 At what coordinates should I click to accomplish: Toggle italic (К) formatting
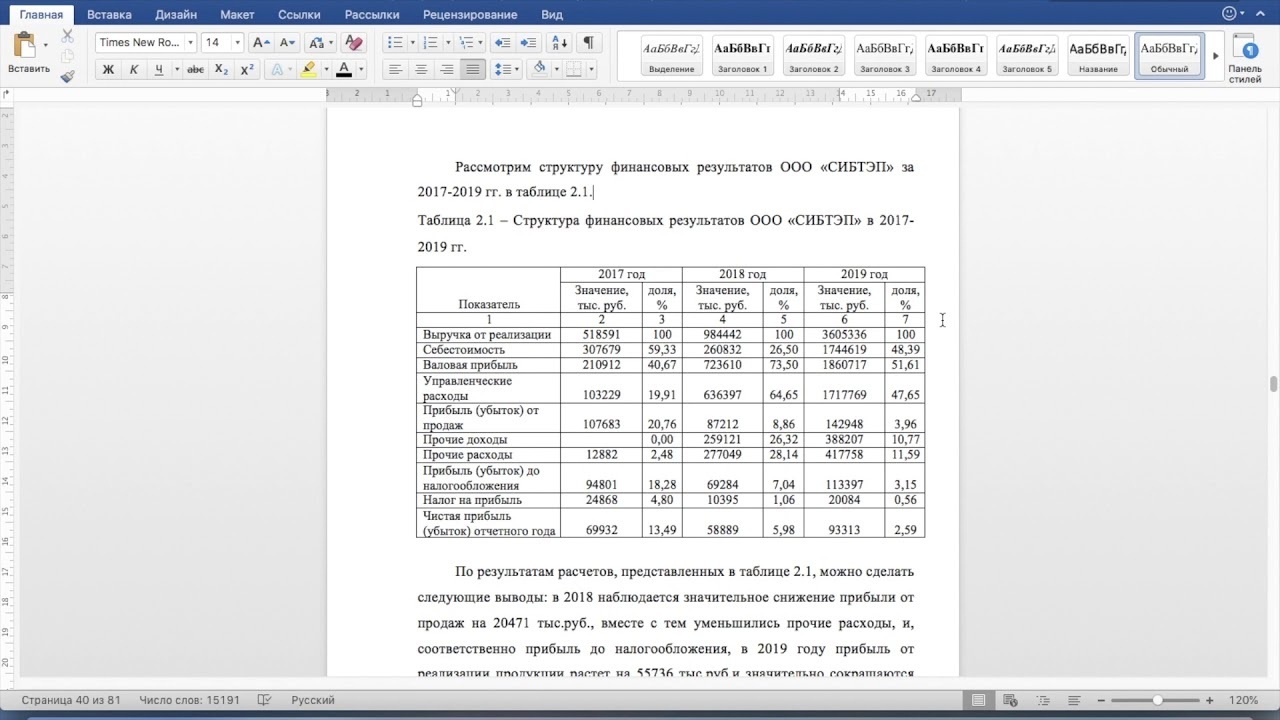(x=133, y=70)
